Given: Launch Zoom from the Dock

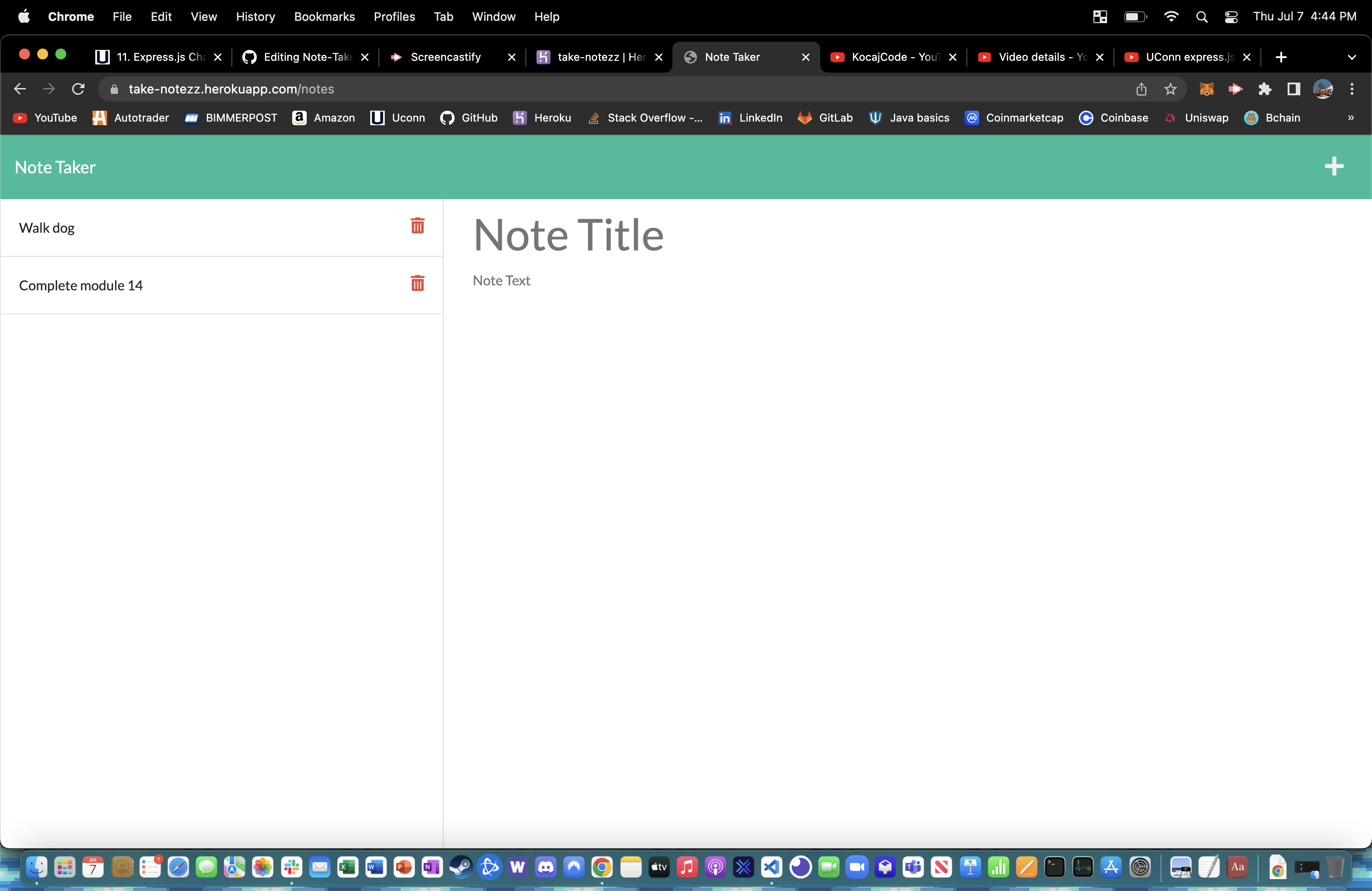Looking at the screenshot, I should (x=857, y=867).
